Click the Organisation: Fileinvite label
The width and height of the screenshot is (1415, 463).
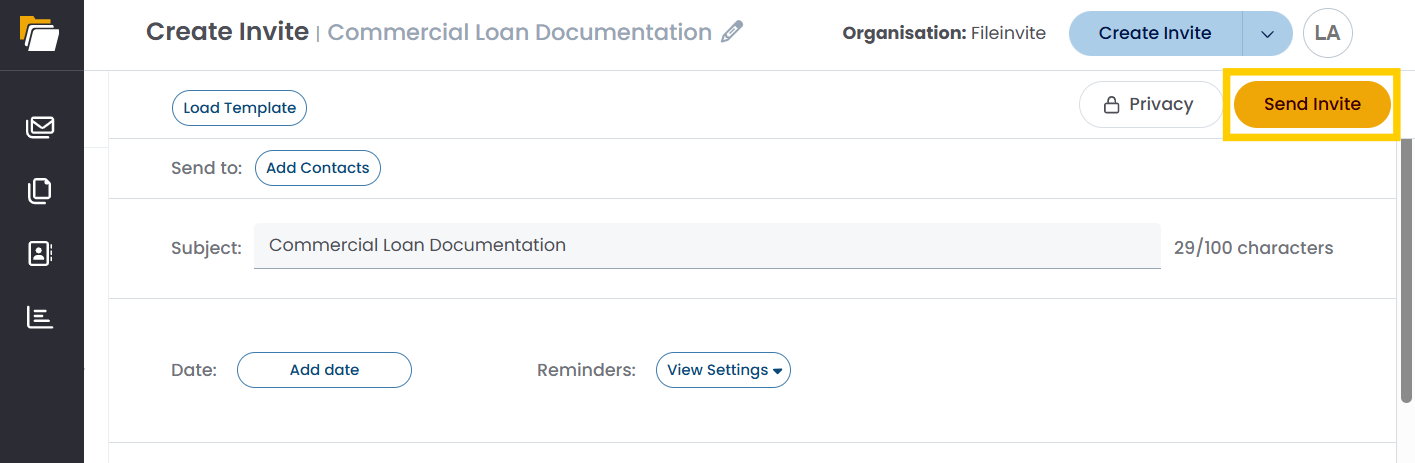pyautogui.click(x=943, y=33)
